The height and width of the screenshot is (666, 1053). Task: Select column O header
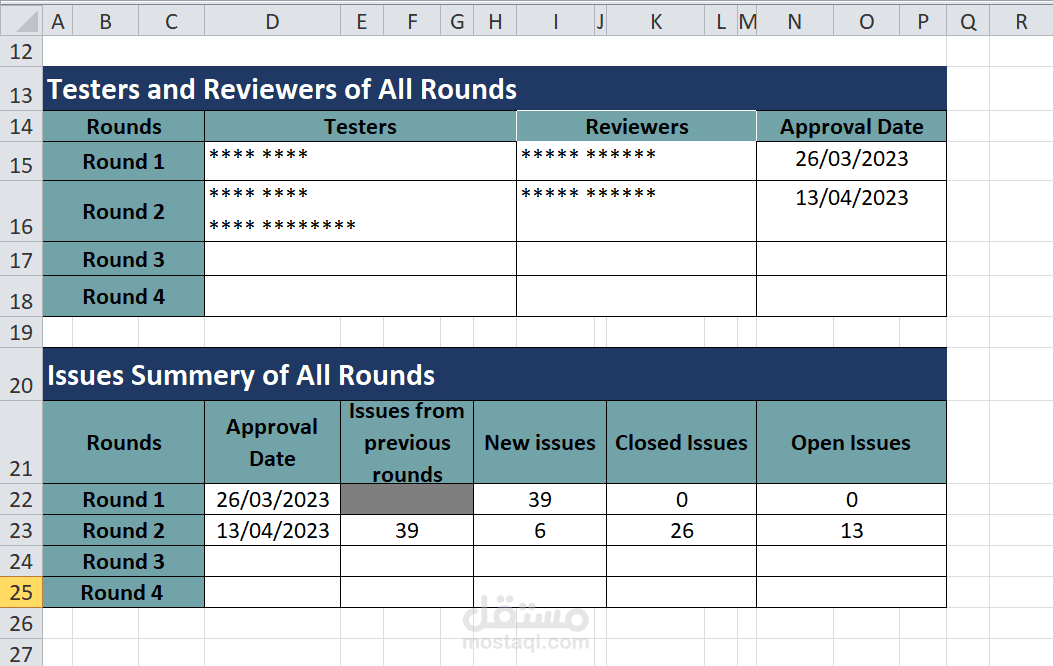866,22
